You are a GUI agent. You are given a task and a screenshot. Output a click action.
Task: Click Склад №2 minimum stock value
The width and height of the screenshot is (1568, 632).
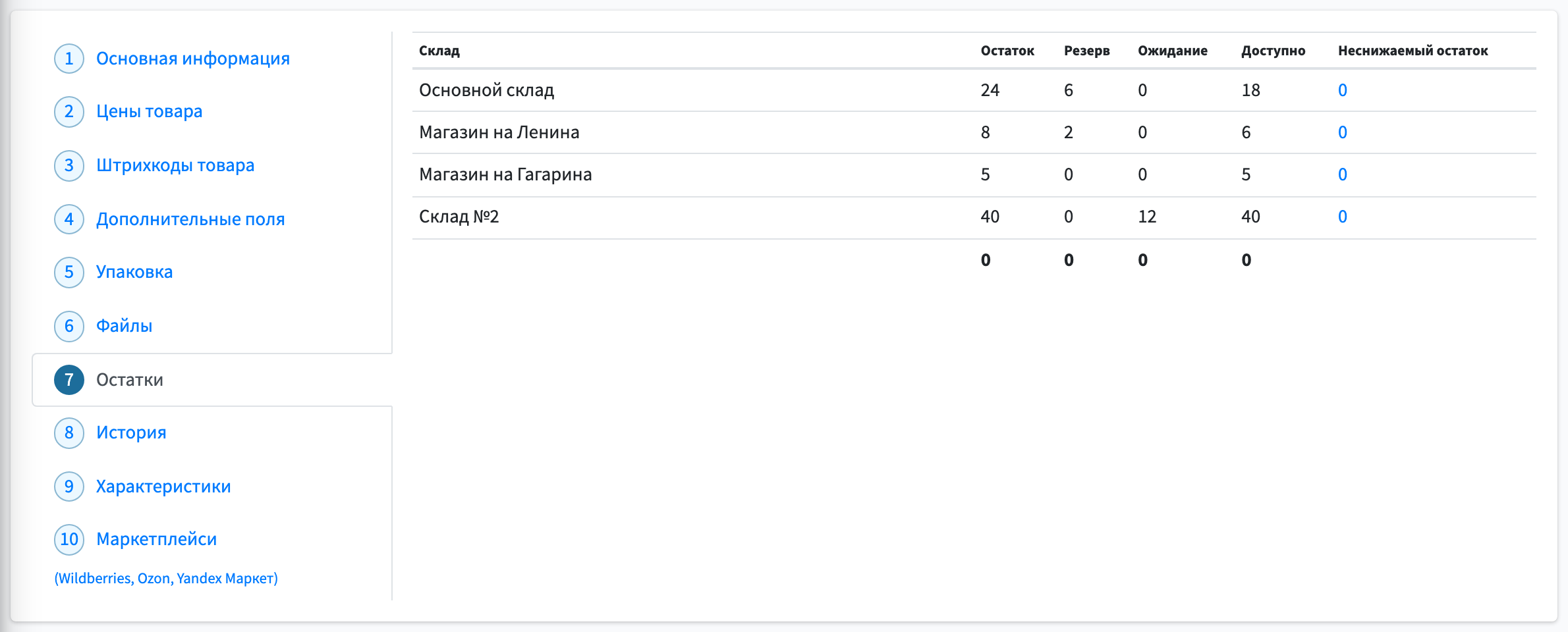1343,217
